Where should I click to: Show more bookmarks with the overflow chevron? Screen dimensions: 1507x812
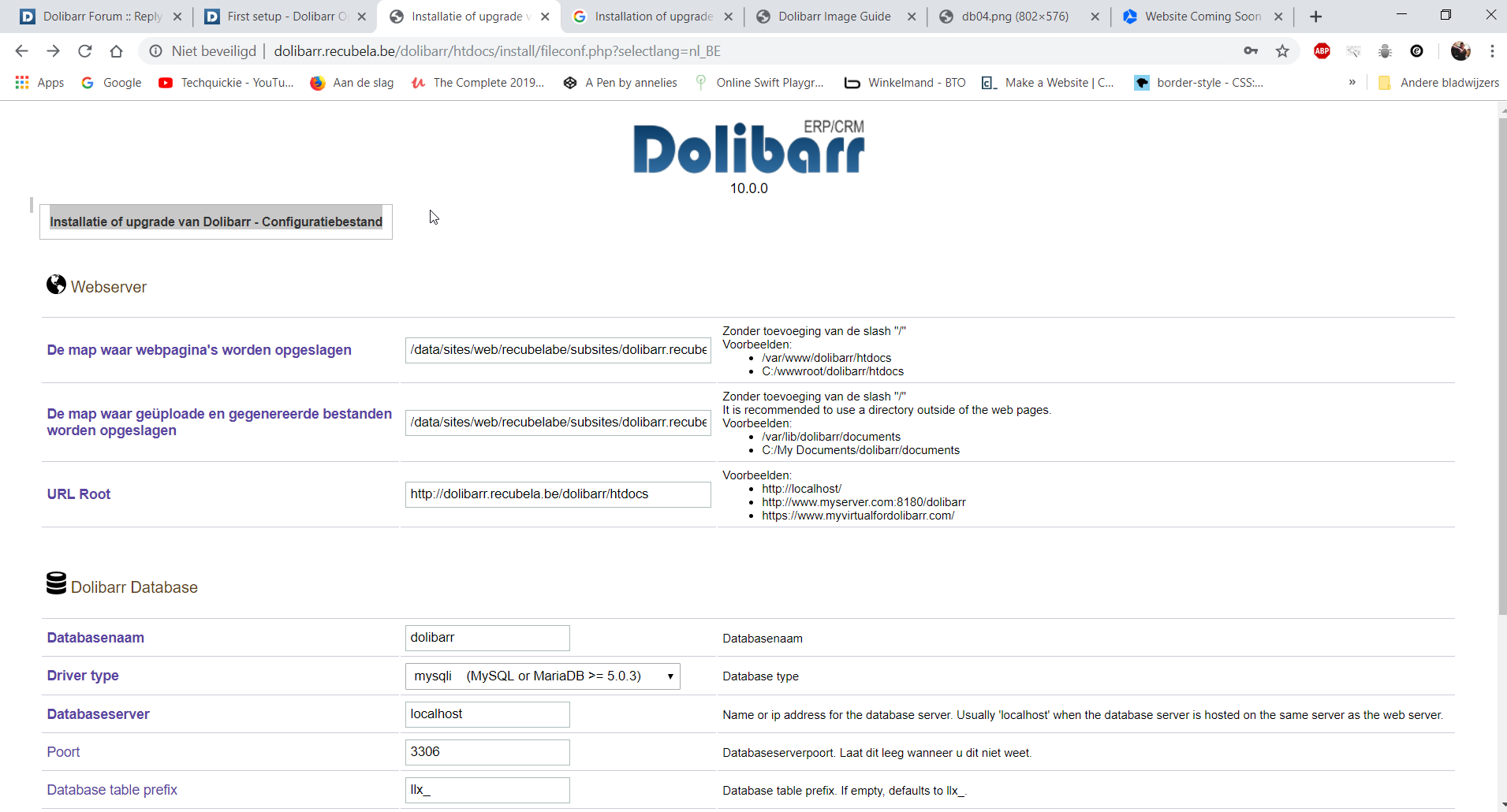[1352, 83]
